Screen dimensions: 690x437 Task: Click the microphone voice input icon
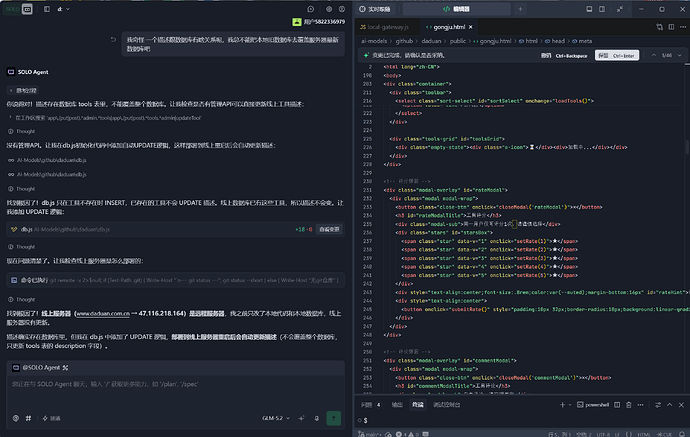[x=316, y=418]
